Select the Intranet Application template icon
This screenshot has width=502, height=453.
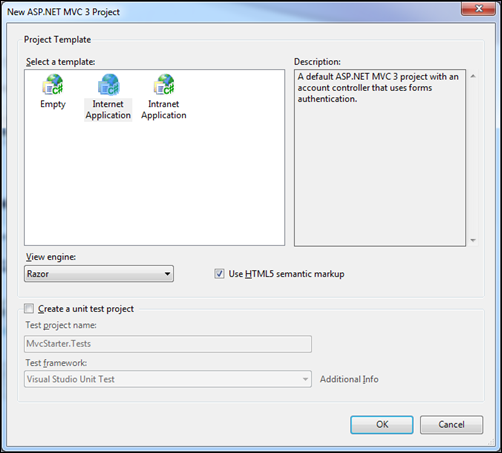(x=164, y=84)
